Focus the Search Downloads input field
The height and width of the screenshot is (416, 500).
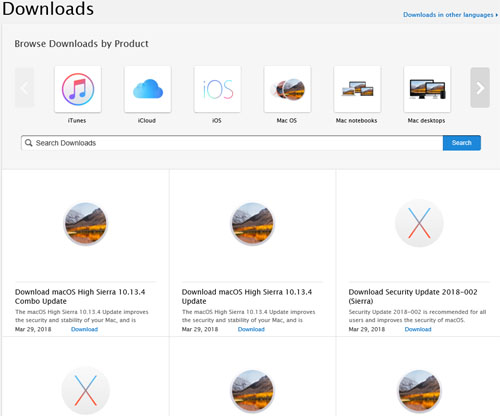[x=232, y=143]
